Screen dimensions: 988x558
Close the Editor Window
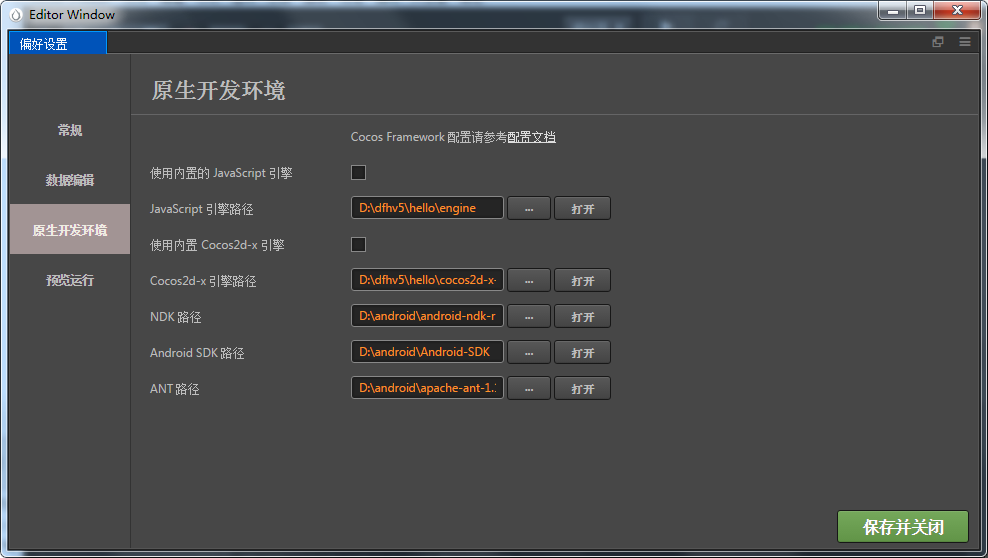point(957,11)
